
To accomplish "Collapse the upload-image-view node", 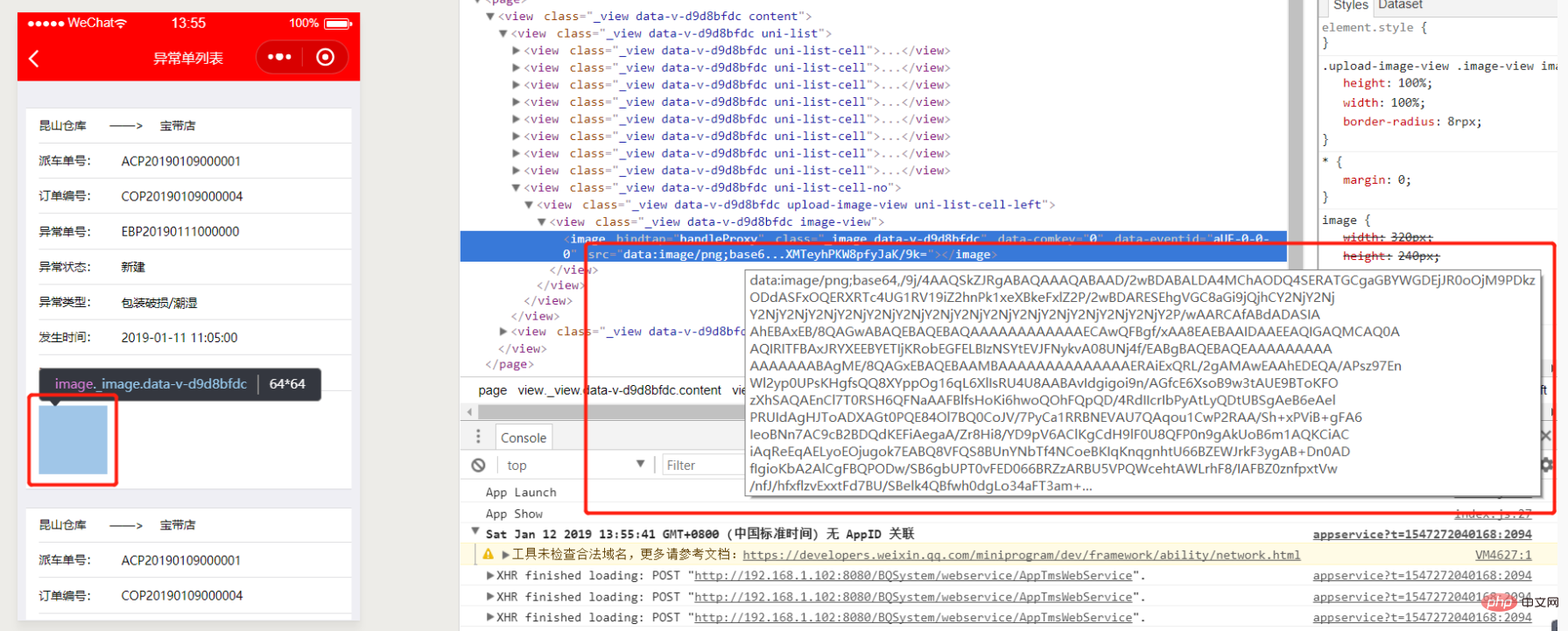I will pos(529,205).
